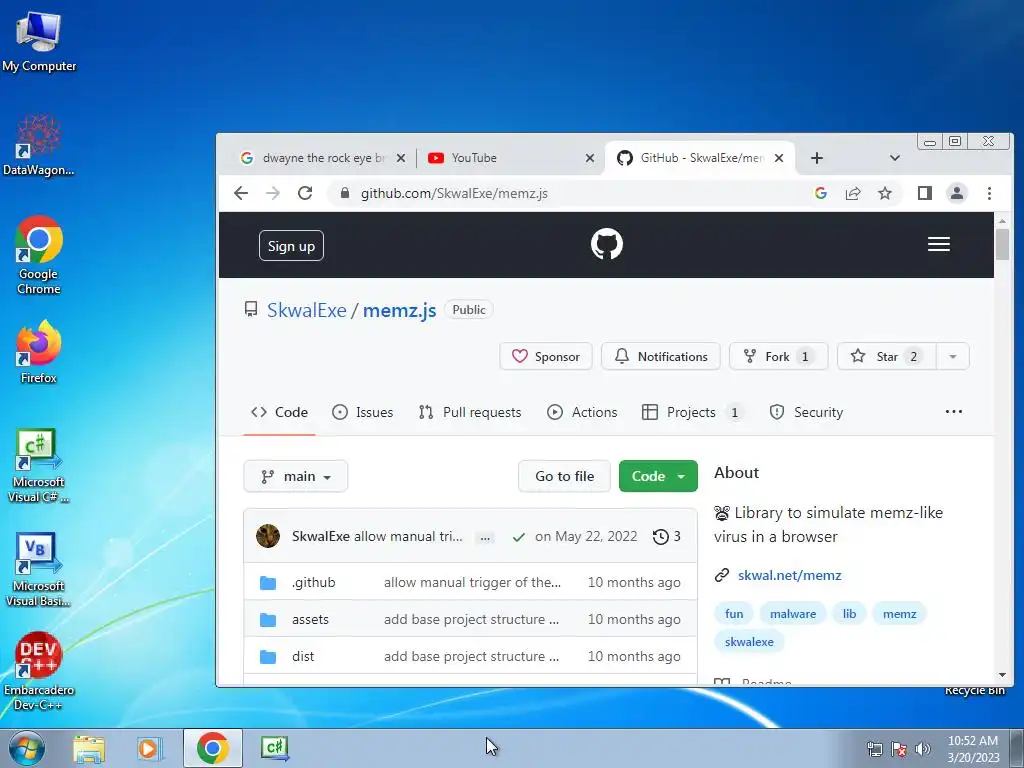The width and height of the screenshot is (1024, 768).
Task: Open My Computer desktop icon
Action: [39, 41]
